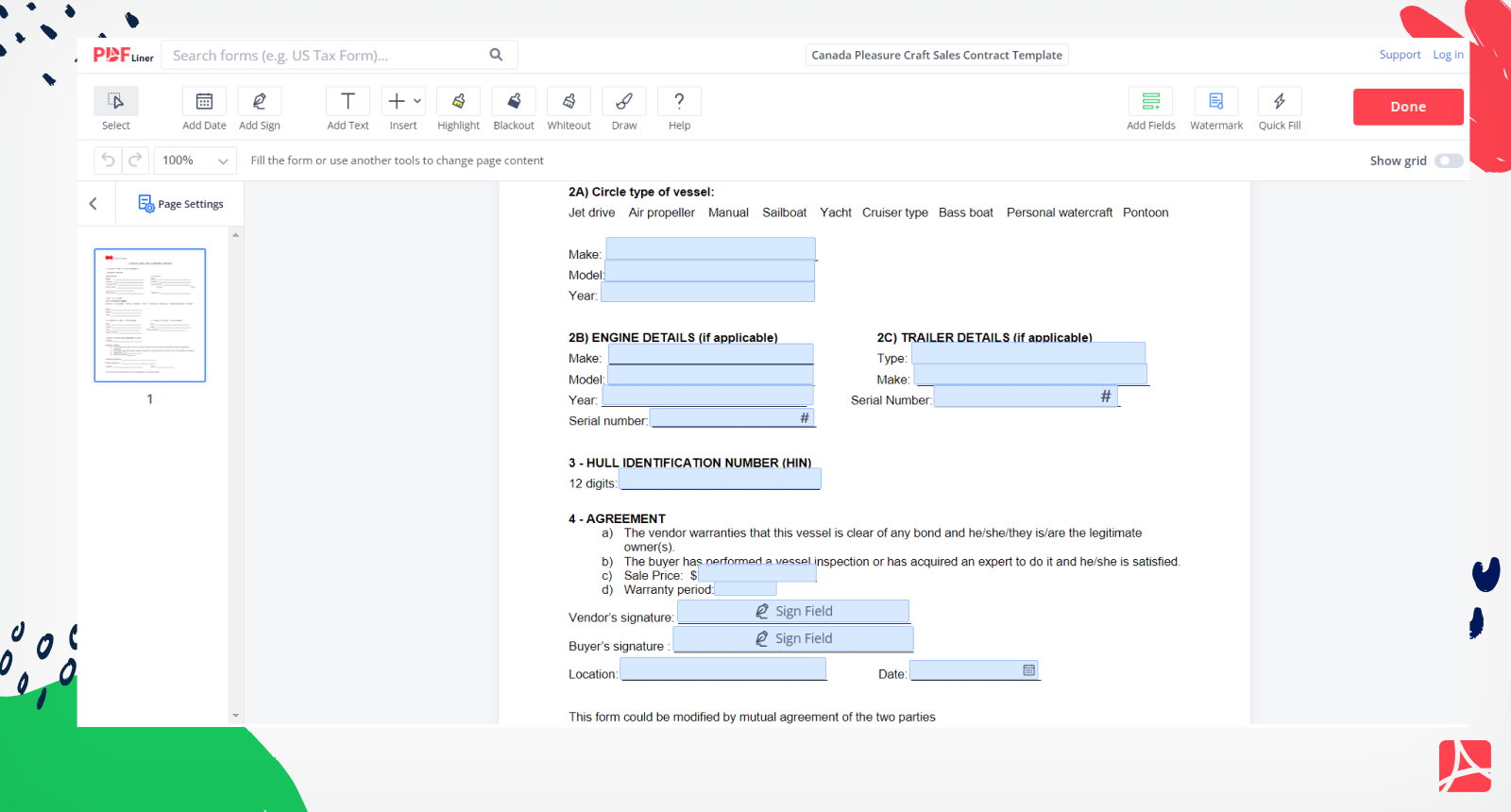Select the Blackout tool
The image size is (1511, 812).
[514, 109]
